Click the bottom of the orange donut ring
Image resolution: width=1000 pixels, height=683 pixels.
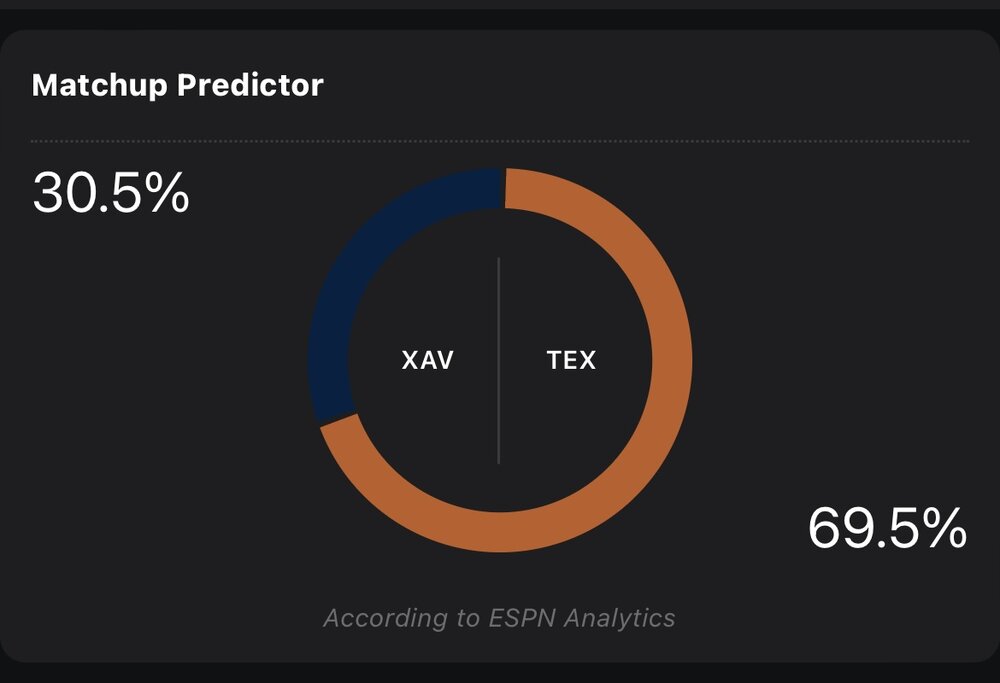click(x=501, y=532)
